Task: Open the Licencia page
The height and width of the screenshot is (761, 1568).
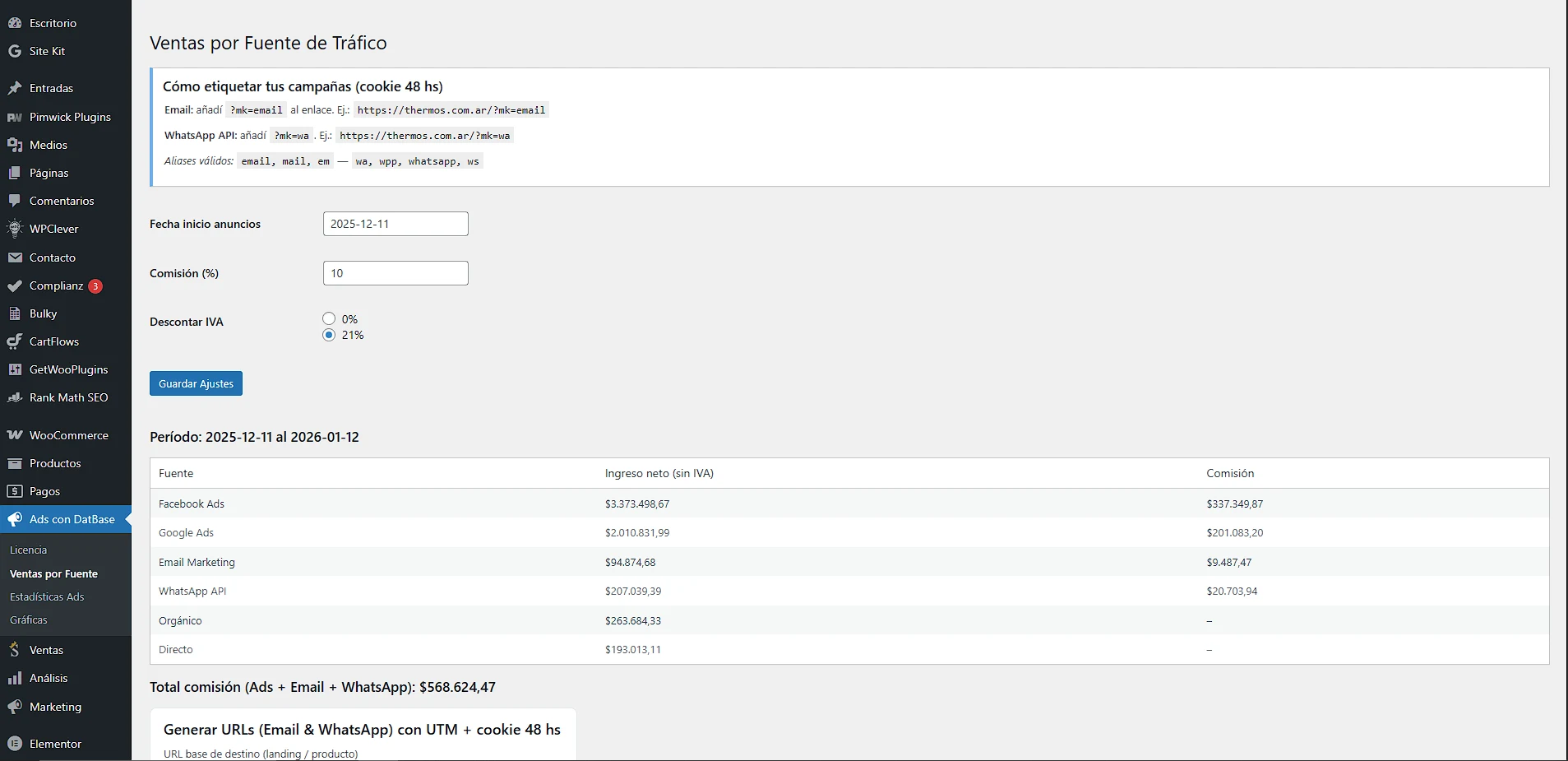Action: 29,550
